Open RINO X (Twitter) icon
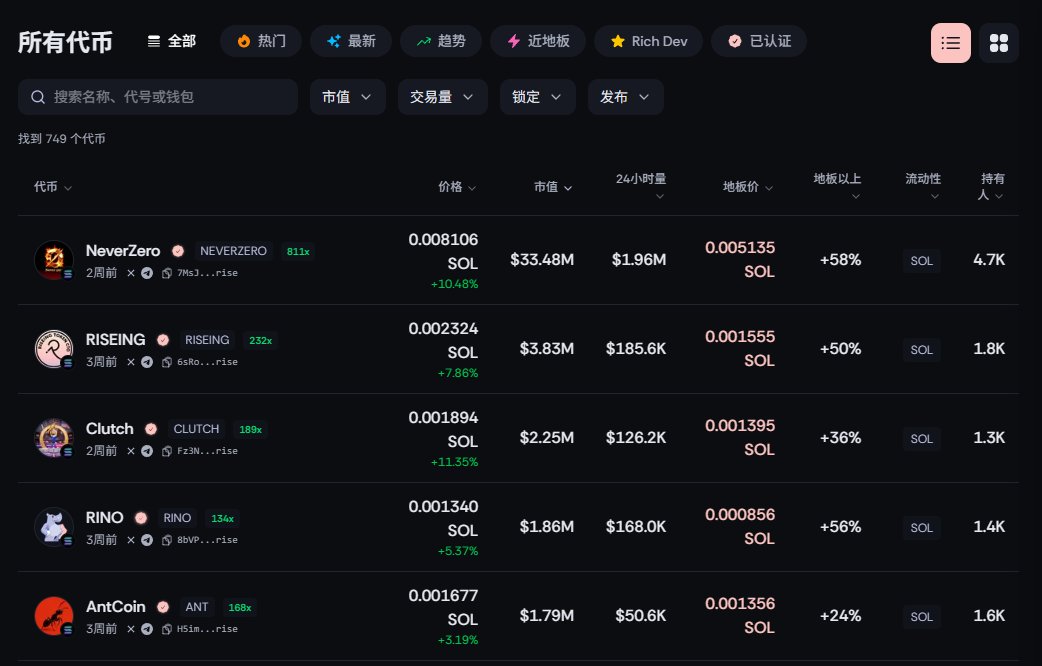The width and height of the screenshot is (1042, 666). [131, 540]
